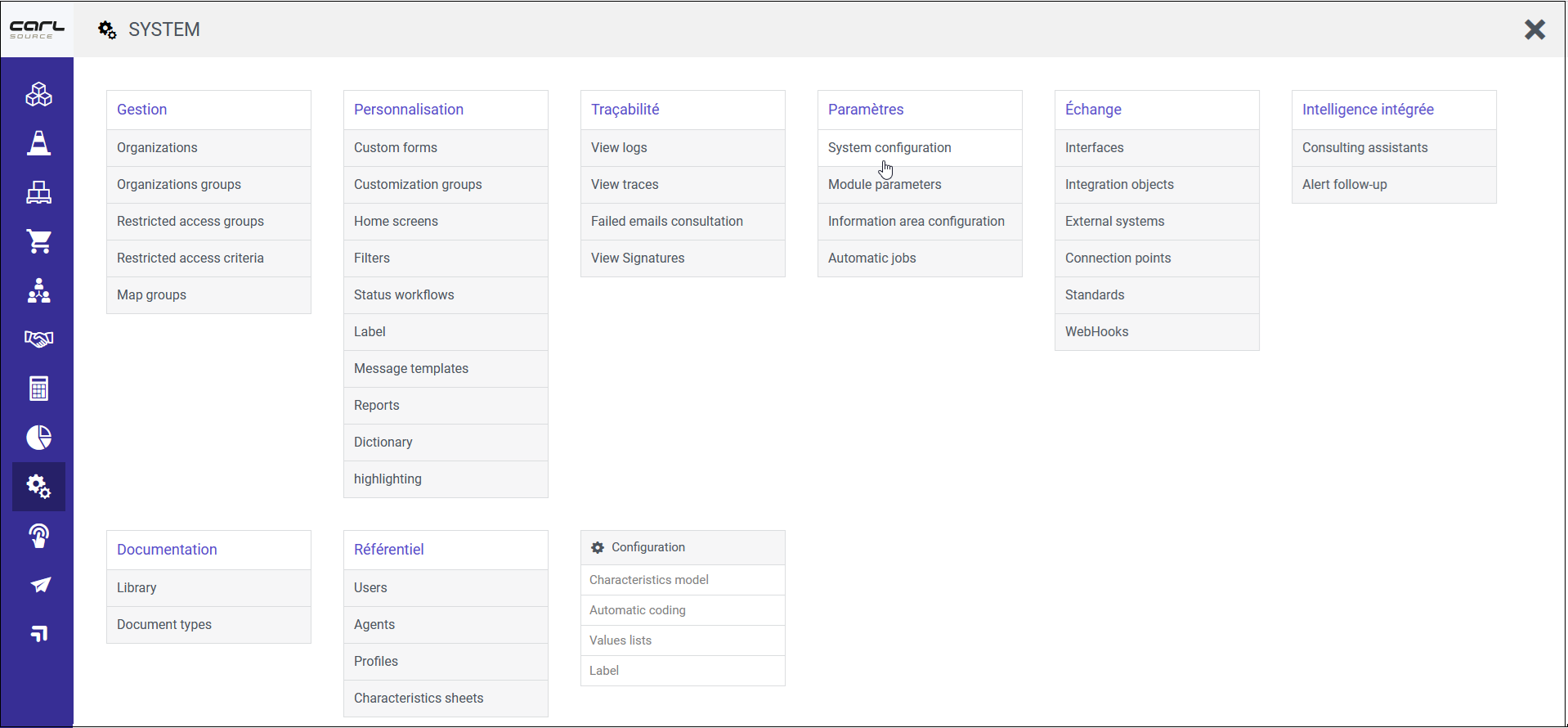Click the traffic cone sidebar icon
The image size is (1568, 728).
pos(38,143)
